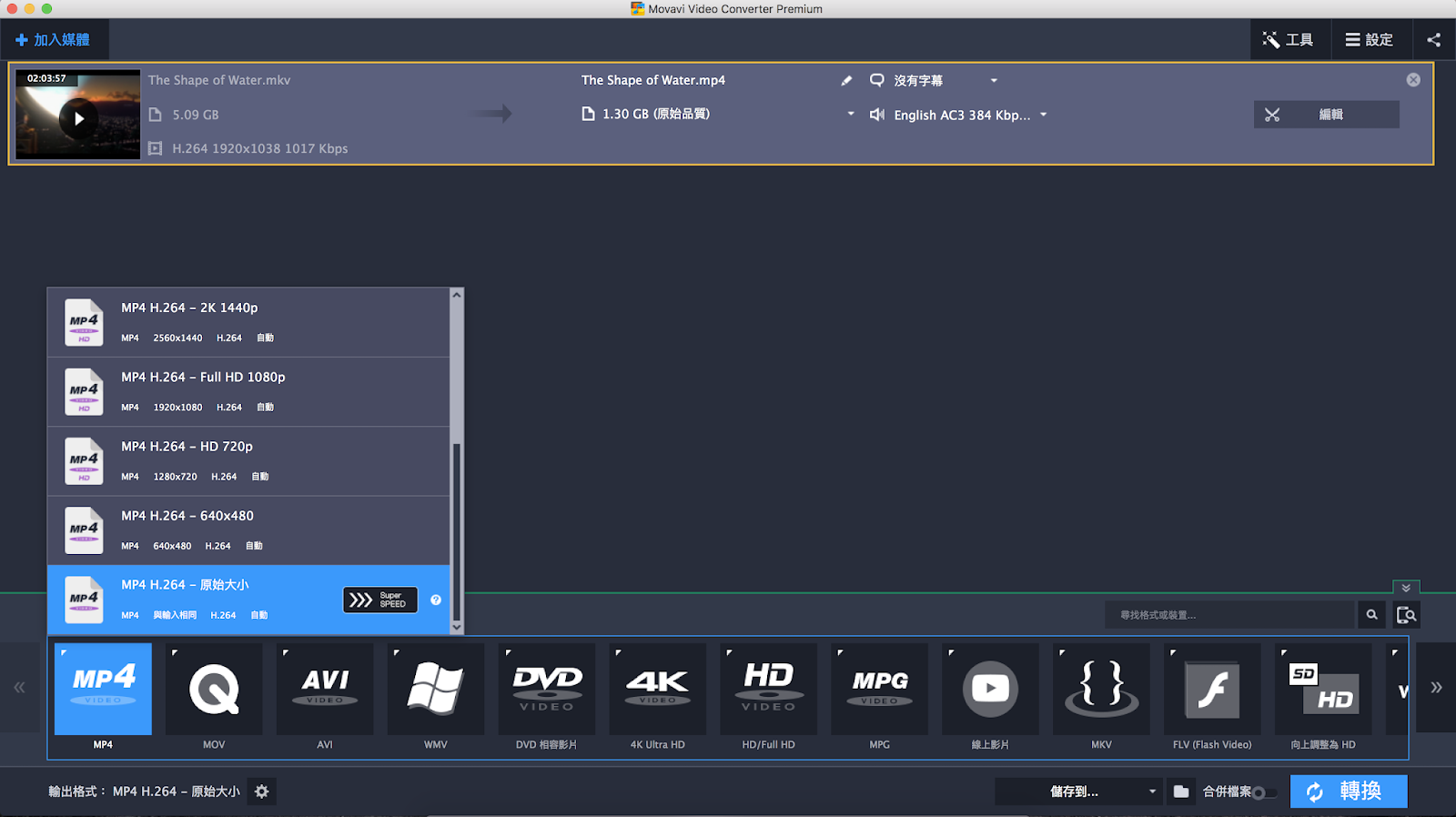
Task: Pick the AVI video format icon
Action: pyautogui.click(x=325, y=689)
